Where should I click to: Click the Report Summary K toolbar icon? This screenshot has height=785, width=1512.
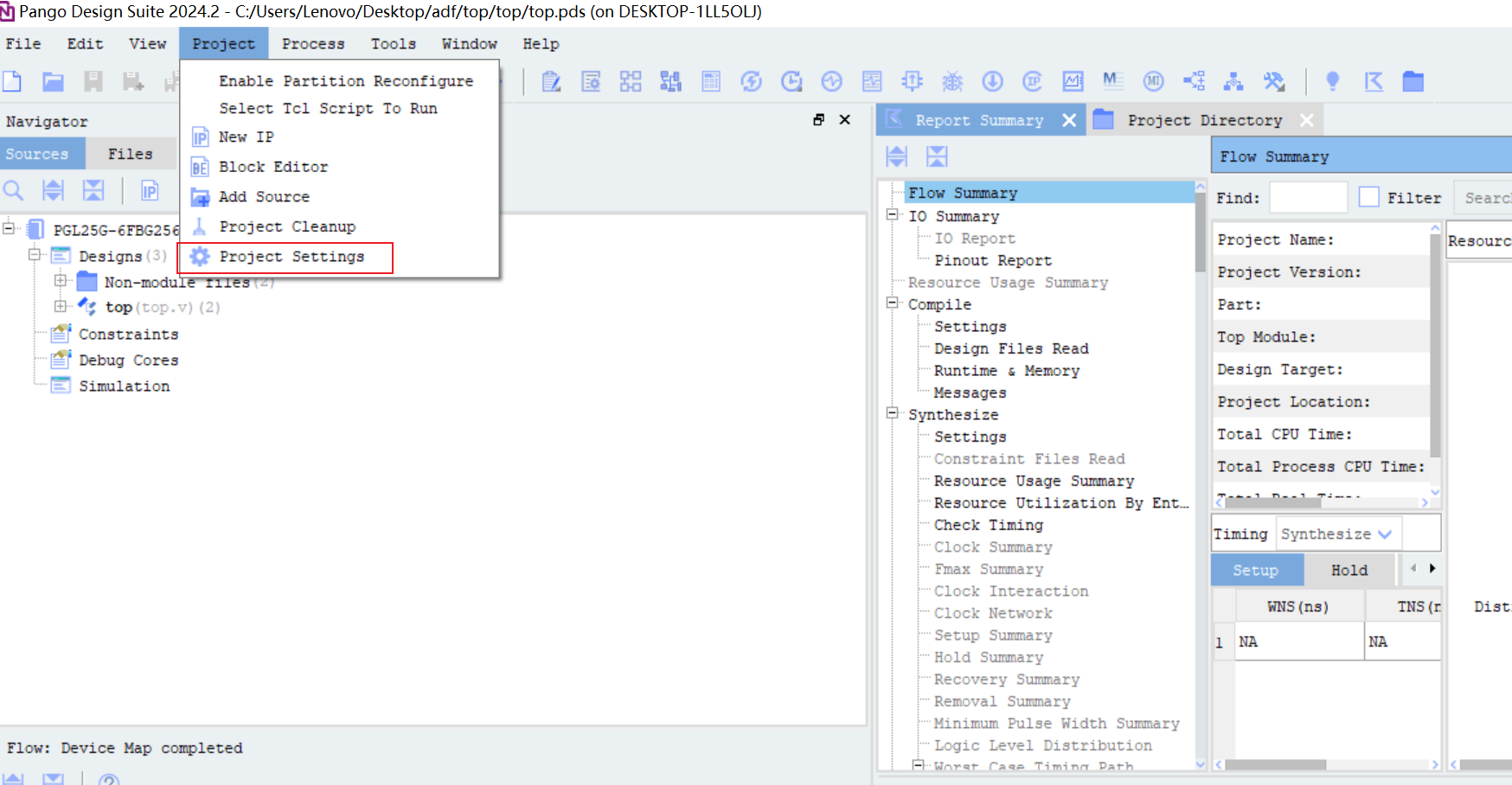(1374, 81)
